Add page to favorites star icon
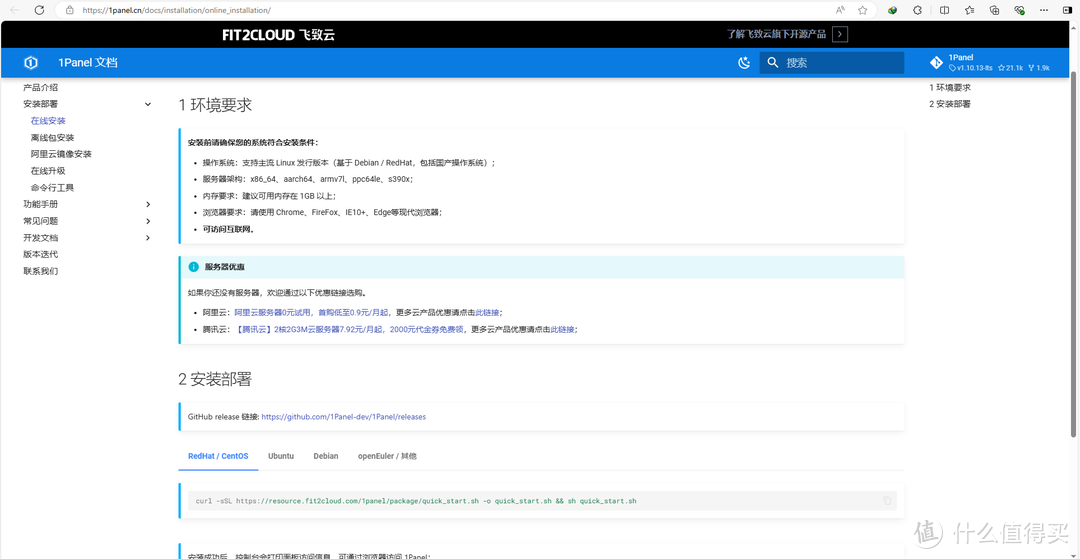Image resolution: width=1080 pixels, height=559 pixels. [862, 10]
